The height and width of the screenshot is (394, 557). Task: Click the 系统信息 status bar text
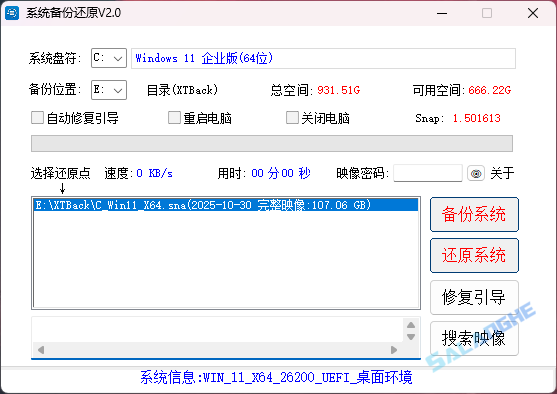pos(276,377)
